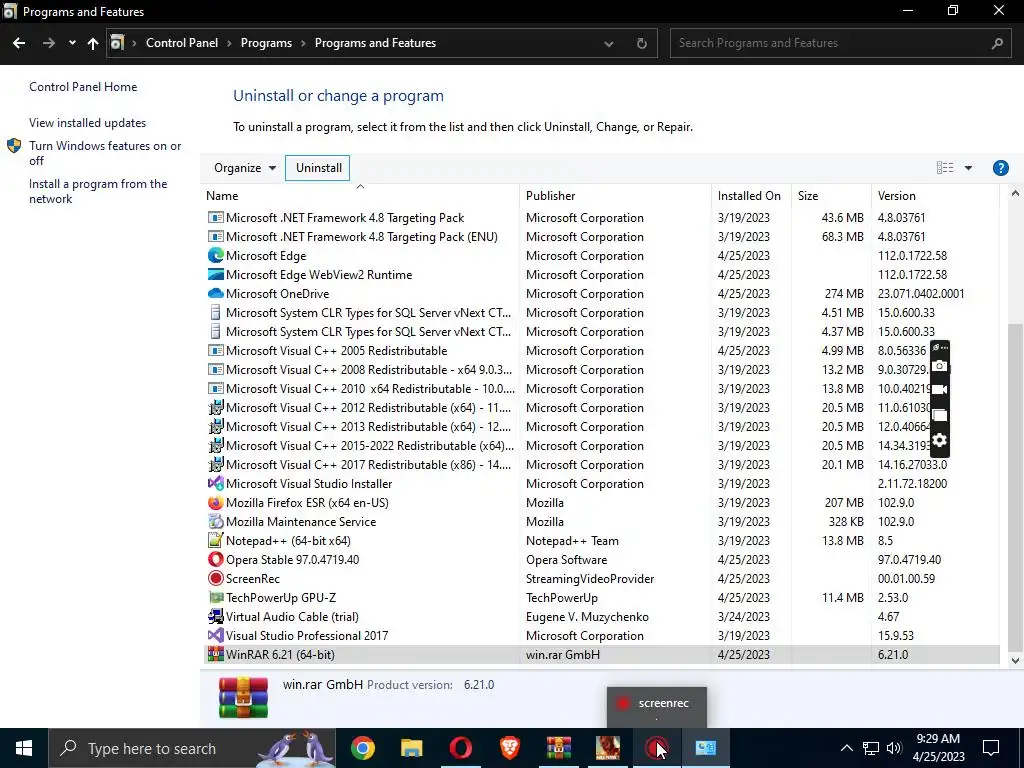Sort list by Installed On column

click(751, 196)
